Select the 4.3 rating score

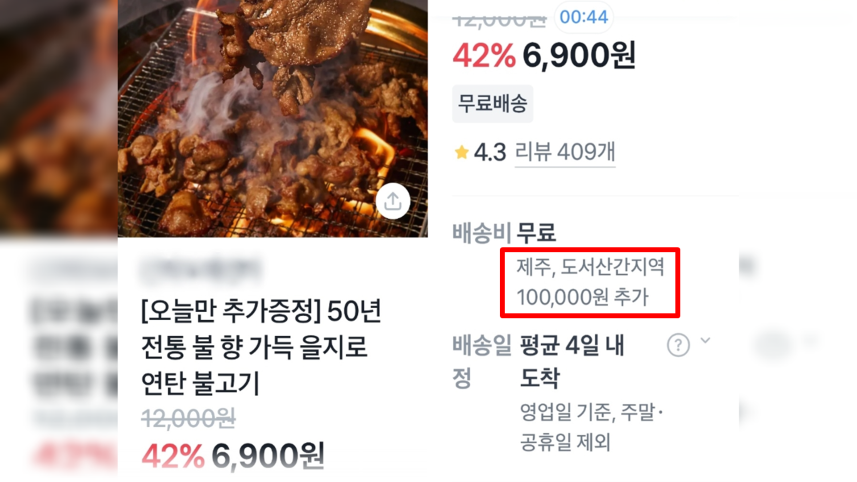pos(490,152)
